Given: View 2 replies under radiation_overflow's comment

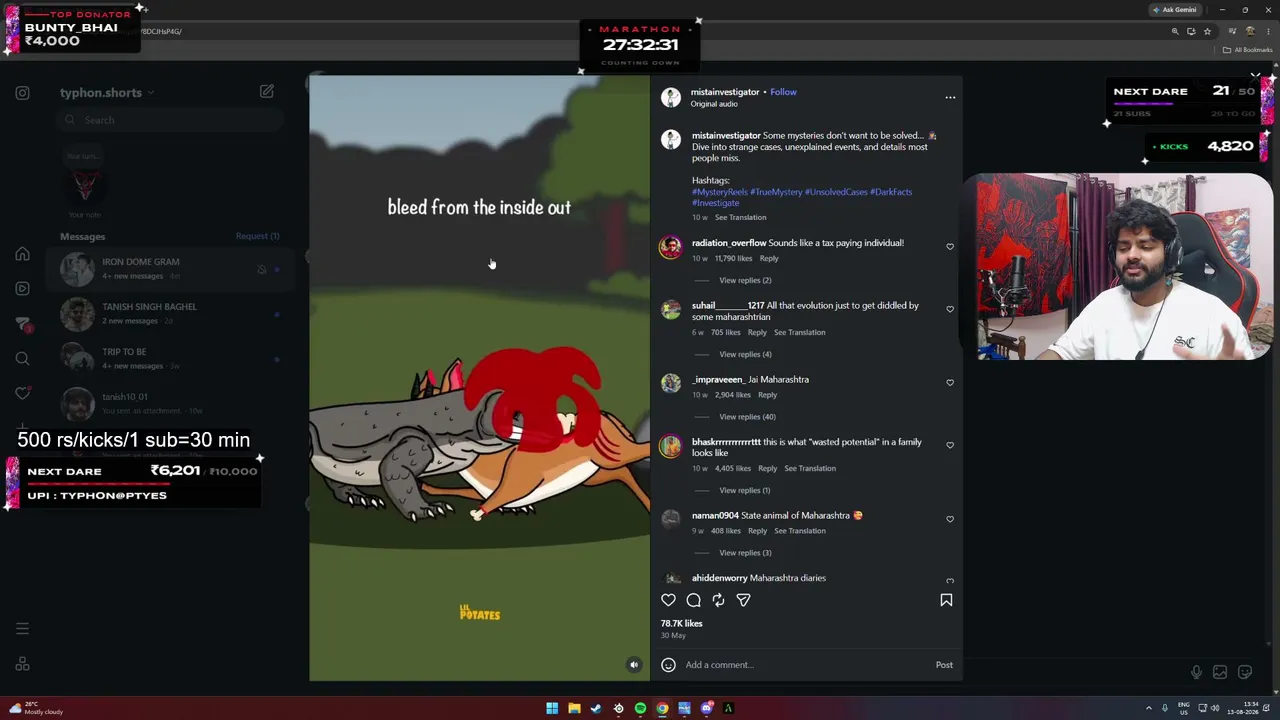Looking at the screenshot, I should 745,280.
